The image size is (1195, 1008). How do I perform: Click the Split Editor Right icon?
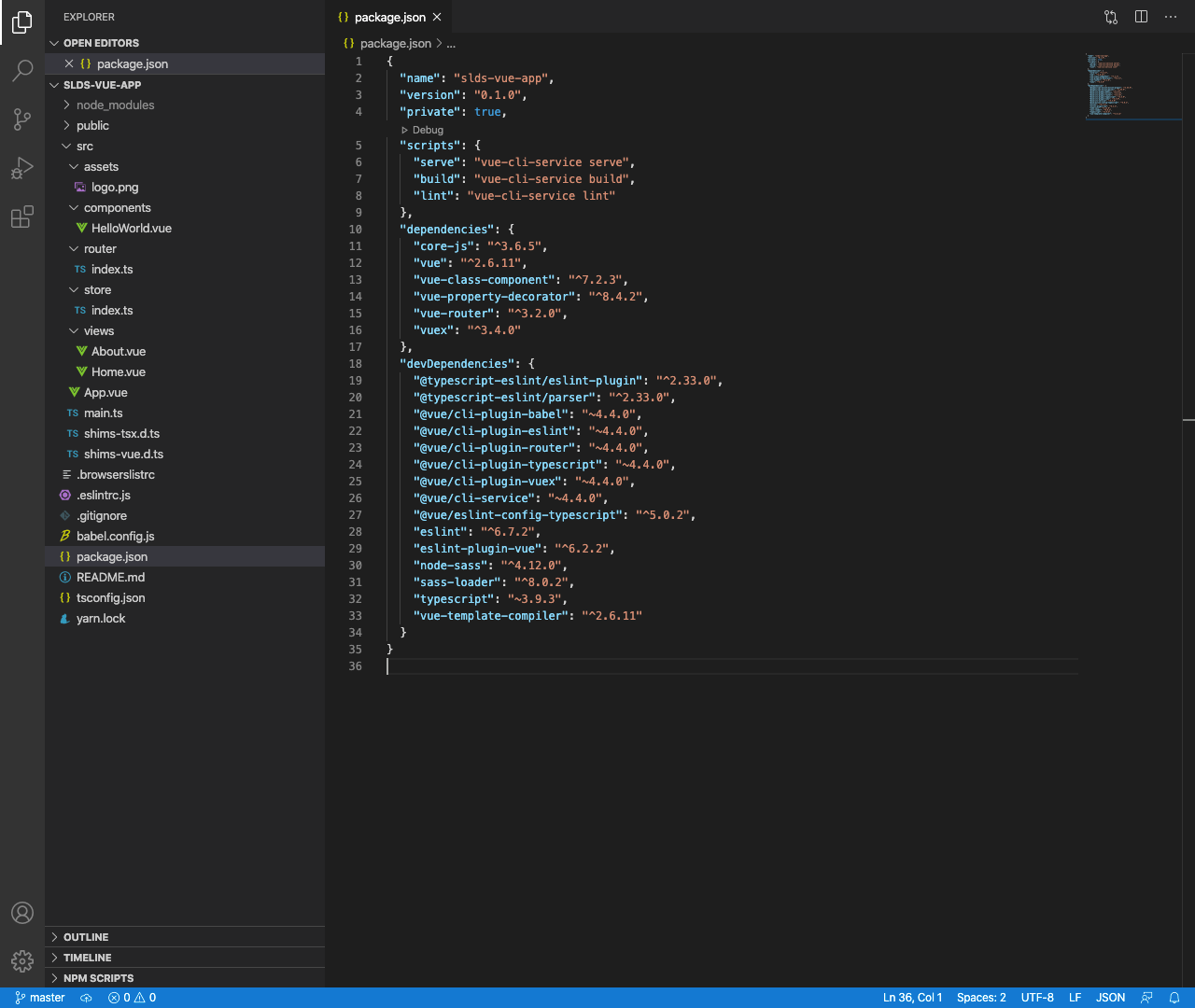point(1141,17)
